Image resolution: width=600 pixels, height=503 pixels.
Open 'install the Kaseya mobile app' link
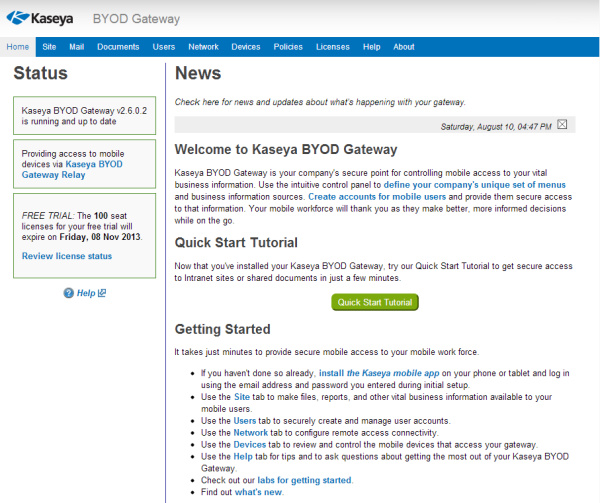pos(379,373)
